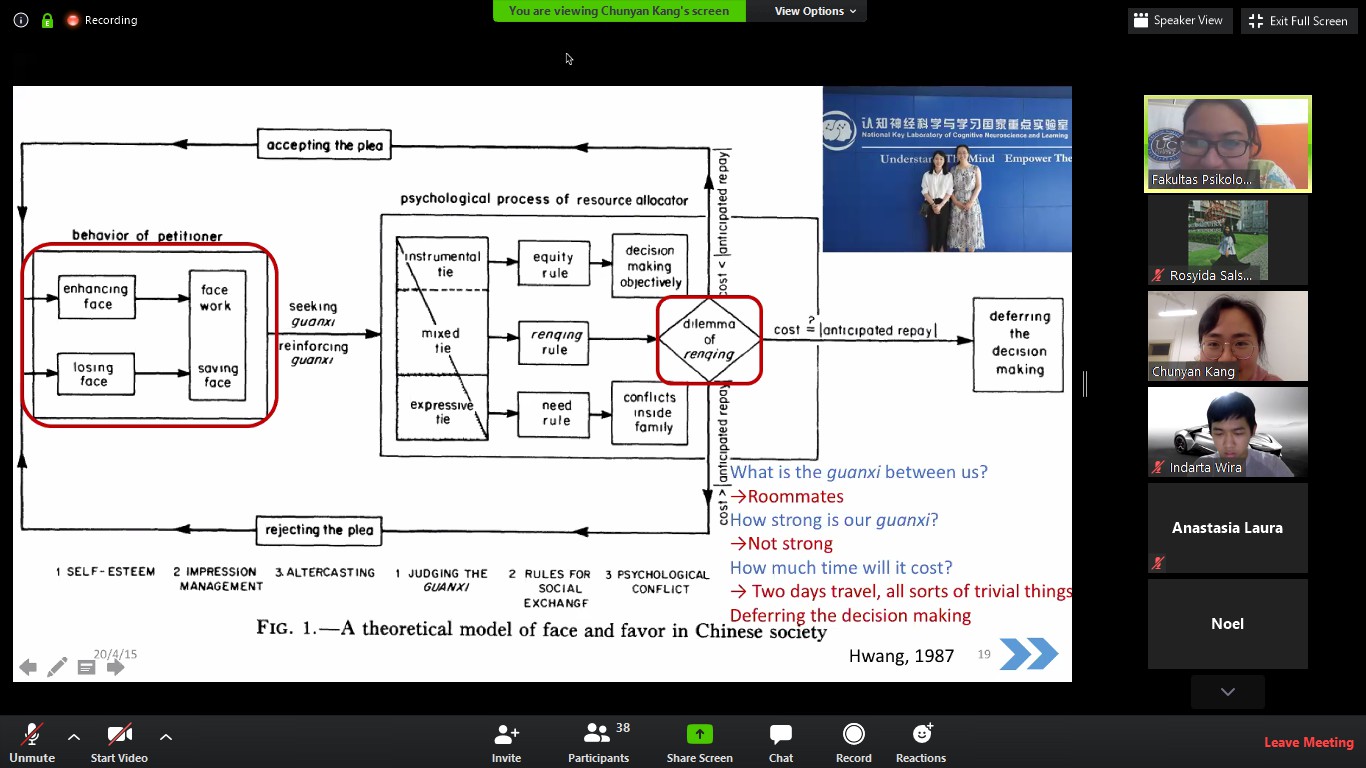Select Chunyan Kang's video thumbnail
The height and width of the screenshot is (768, 1366).
tap(1228, 336)
